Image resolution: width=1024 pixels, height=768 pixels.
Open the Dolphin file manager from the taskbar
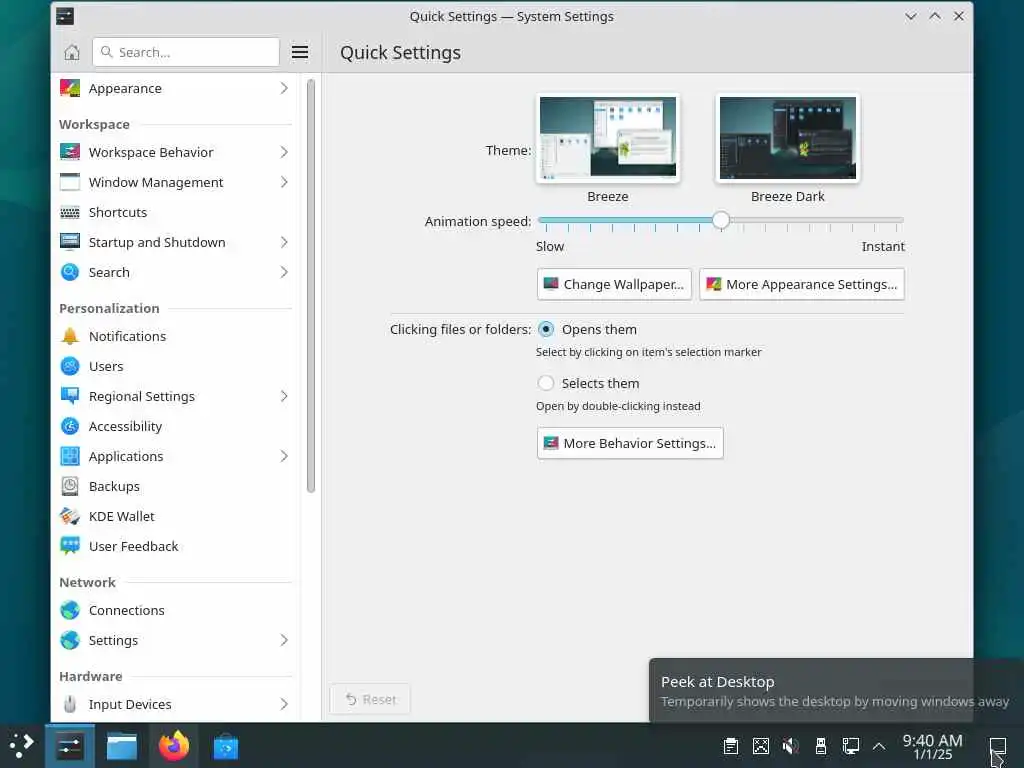tap(121, 746)
